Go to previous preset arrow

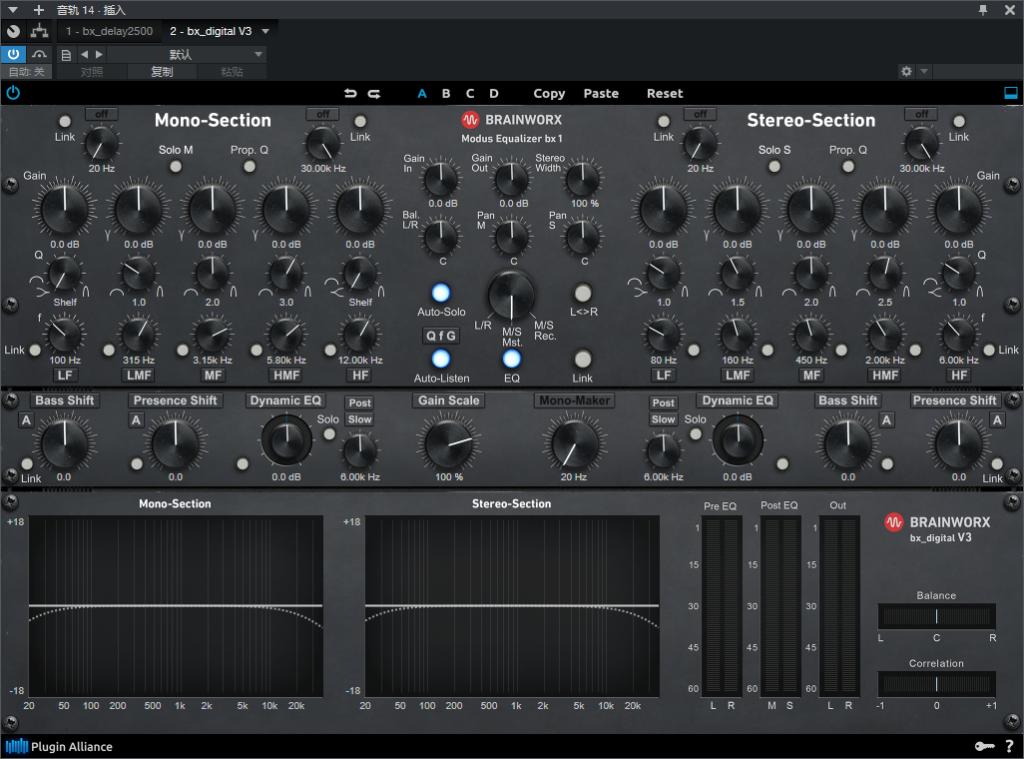[x=84, y=54]
